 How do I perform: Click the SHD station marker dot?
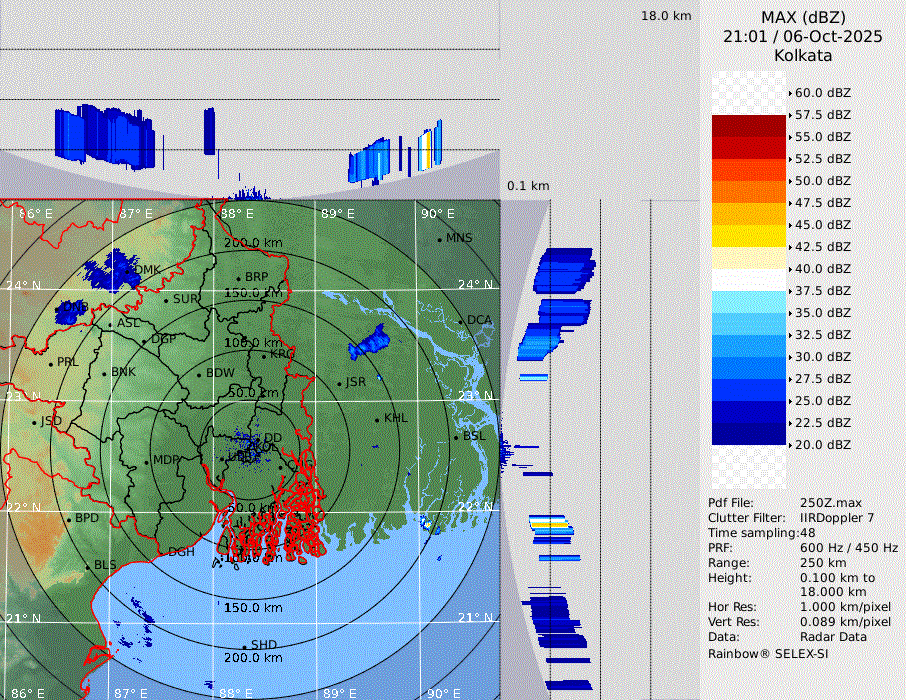pyautogui.click(x=244, y=646)
